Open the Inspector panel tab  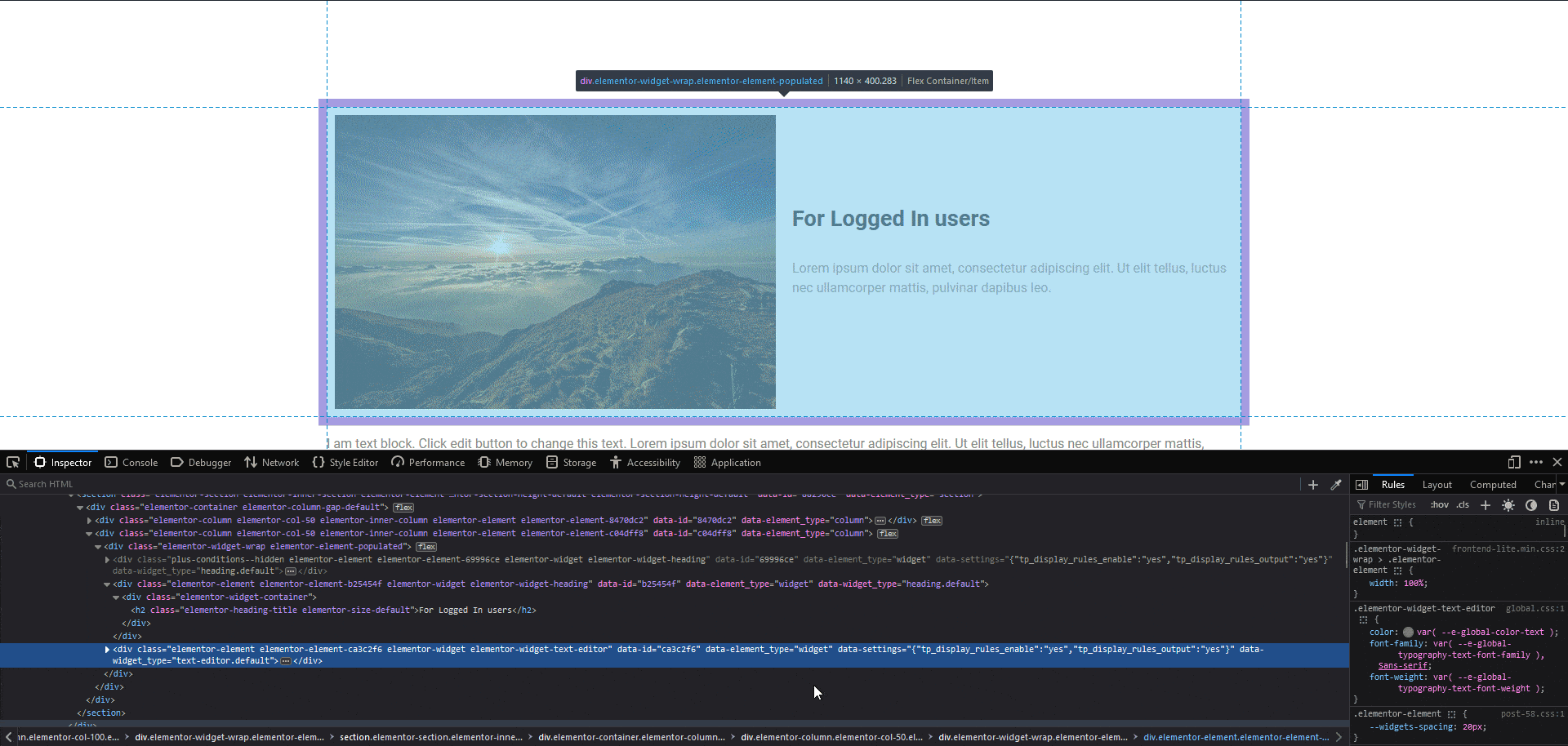(x=63, y=463)
